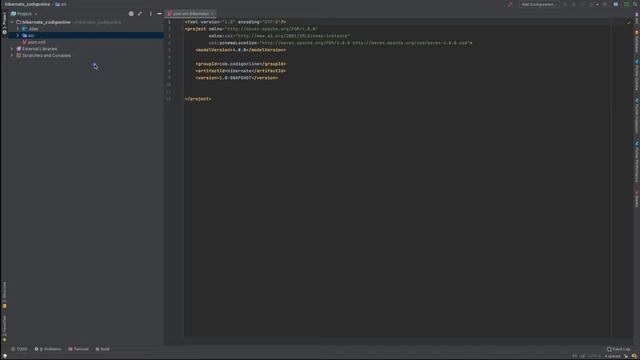Open the Build tool window
This screenshot has height=360, width=640.
click(x=102, y=349)
